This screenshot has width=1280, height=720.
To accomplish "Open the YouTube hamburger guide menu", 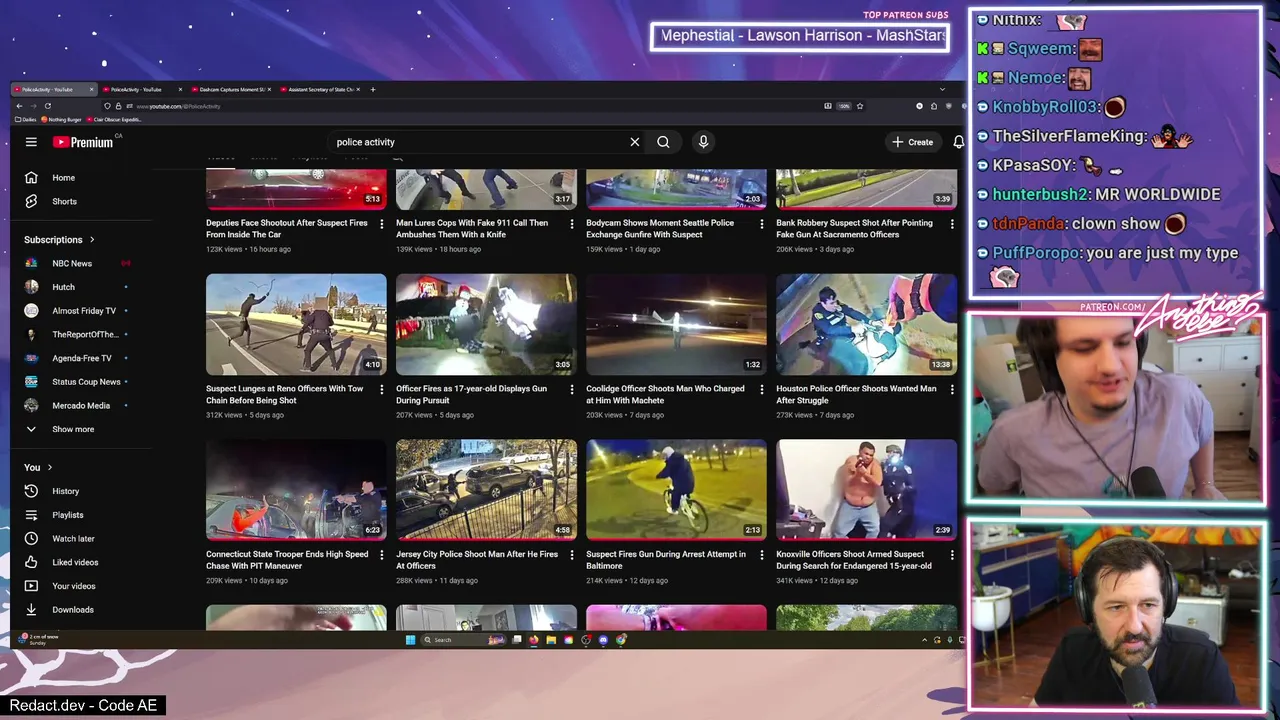I will 31,142.
